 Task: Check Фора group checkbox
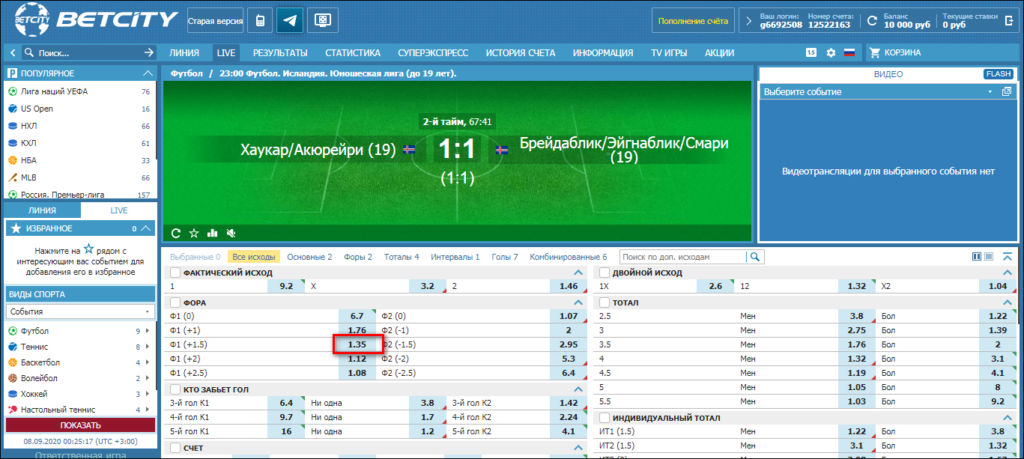coord(175,303)
